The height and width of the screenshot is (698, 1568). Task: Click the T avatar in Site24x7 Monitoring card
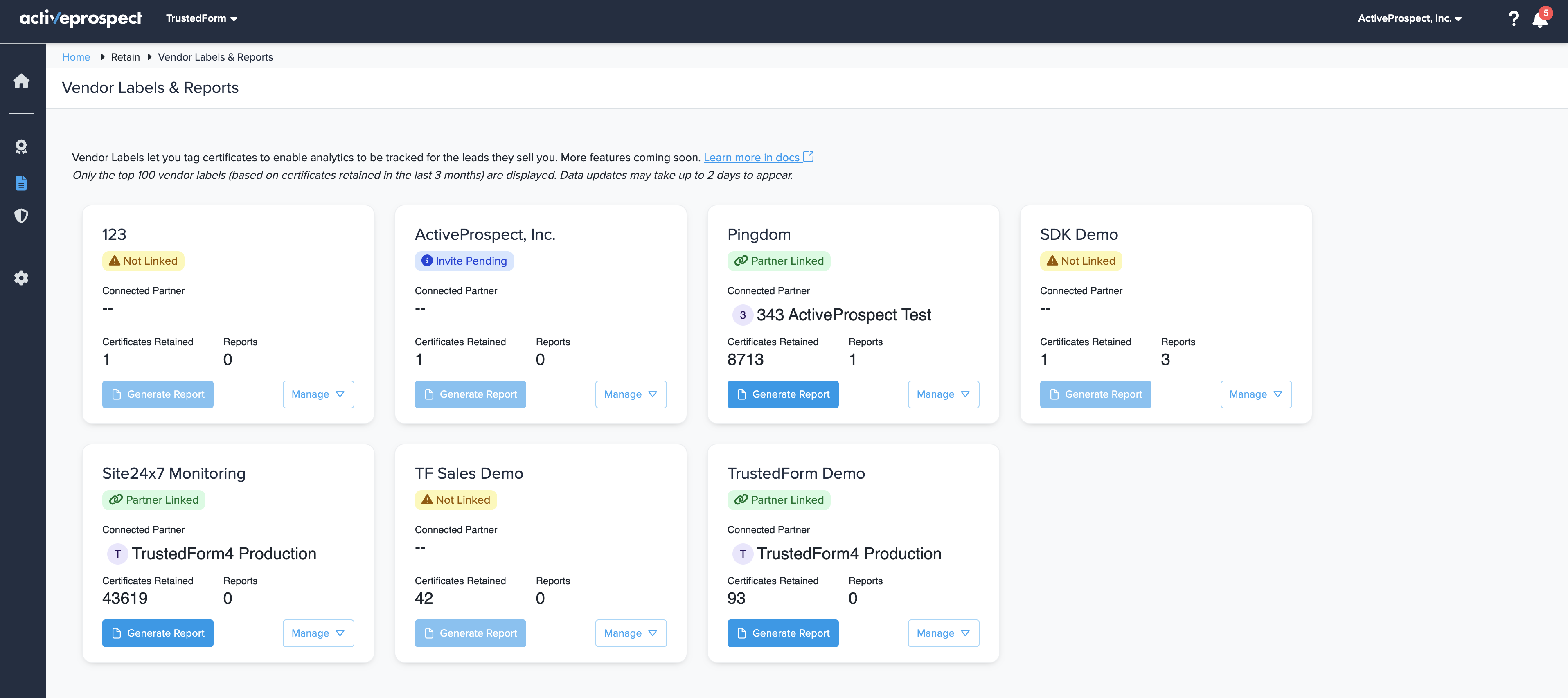117,554
